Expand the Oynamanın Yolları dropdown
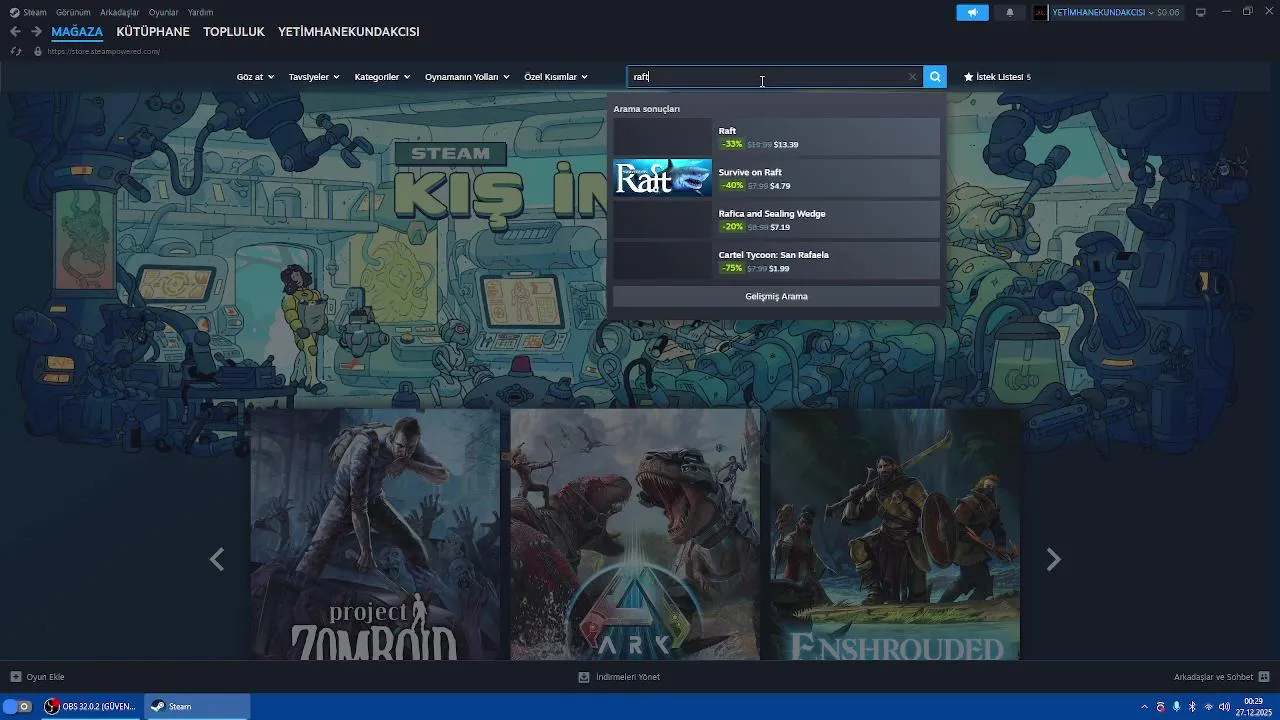1280x720 pixels. point(467,77)
